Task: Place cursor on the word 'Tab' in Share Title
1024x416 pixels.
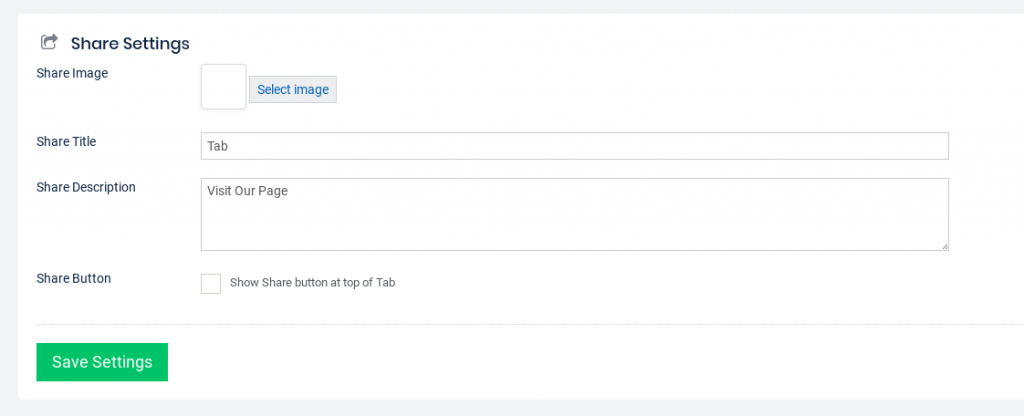Action: [x=218, y=146]
